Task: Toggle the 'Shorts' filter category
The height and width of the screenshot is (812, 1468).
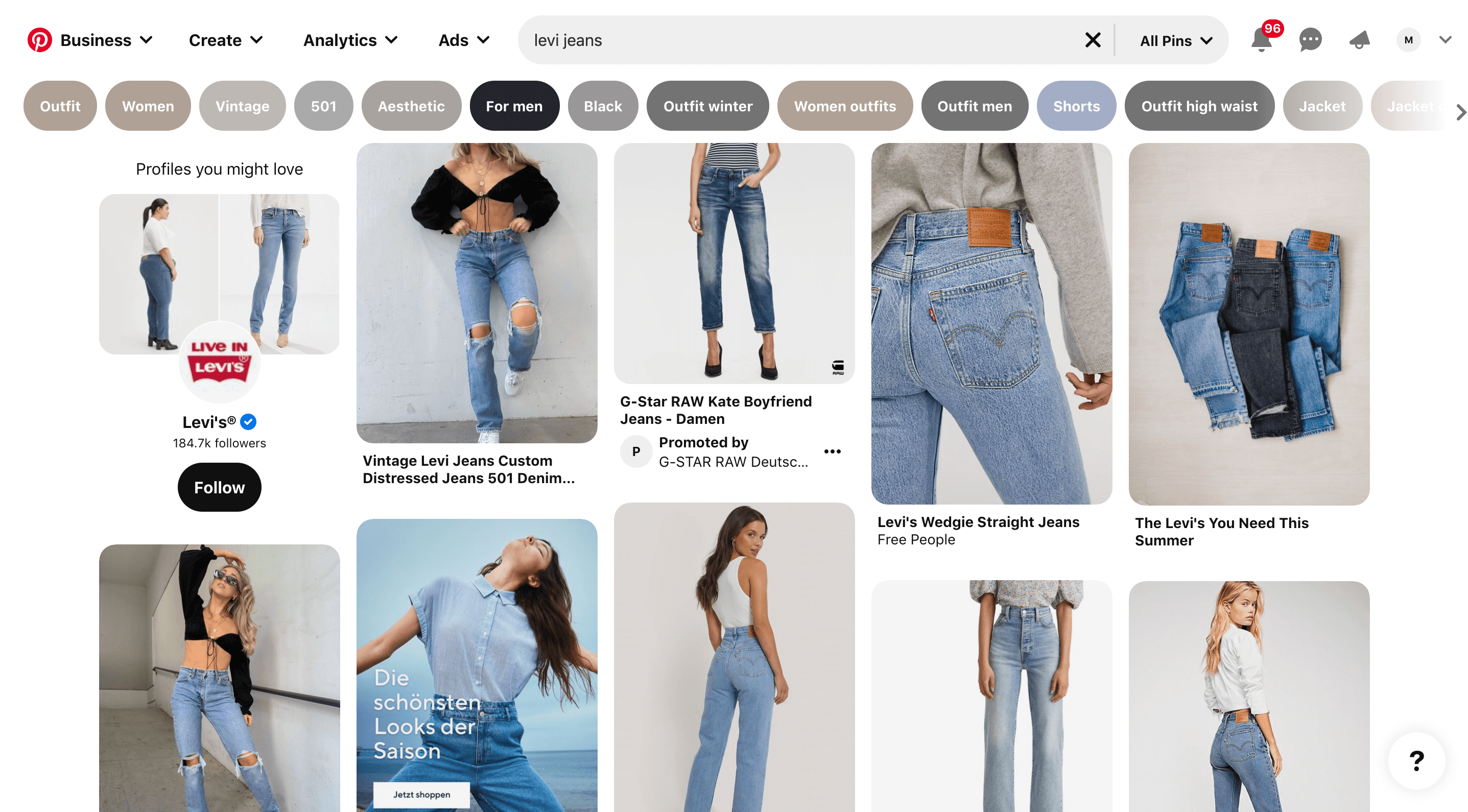Action: [1077, 105]
